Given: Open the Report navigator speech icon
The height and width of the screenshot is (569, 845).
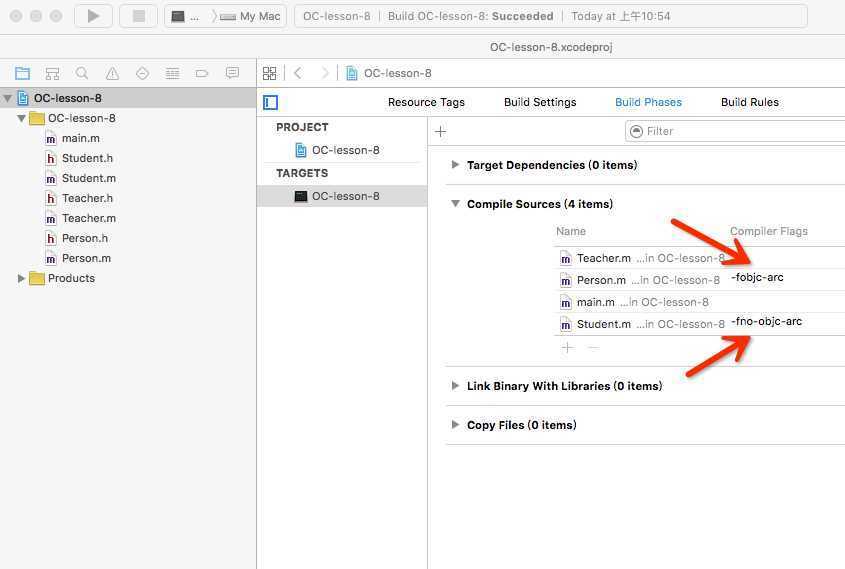Looking at the screenshot, I should point(232,73).
